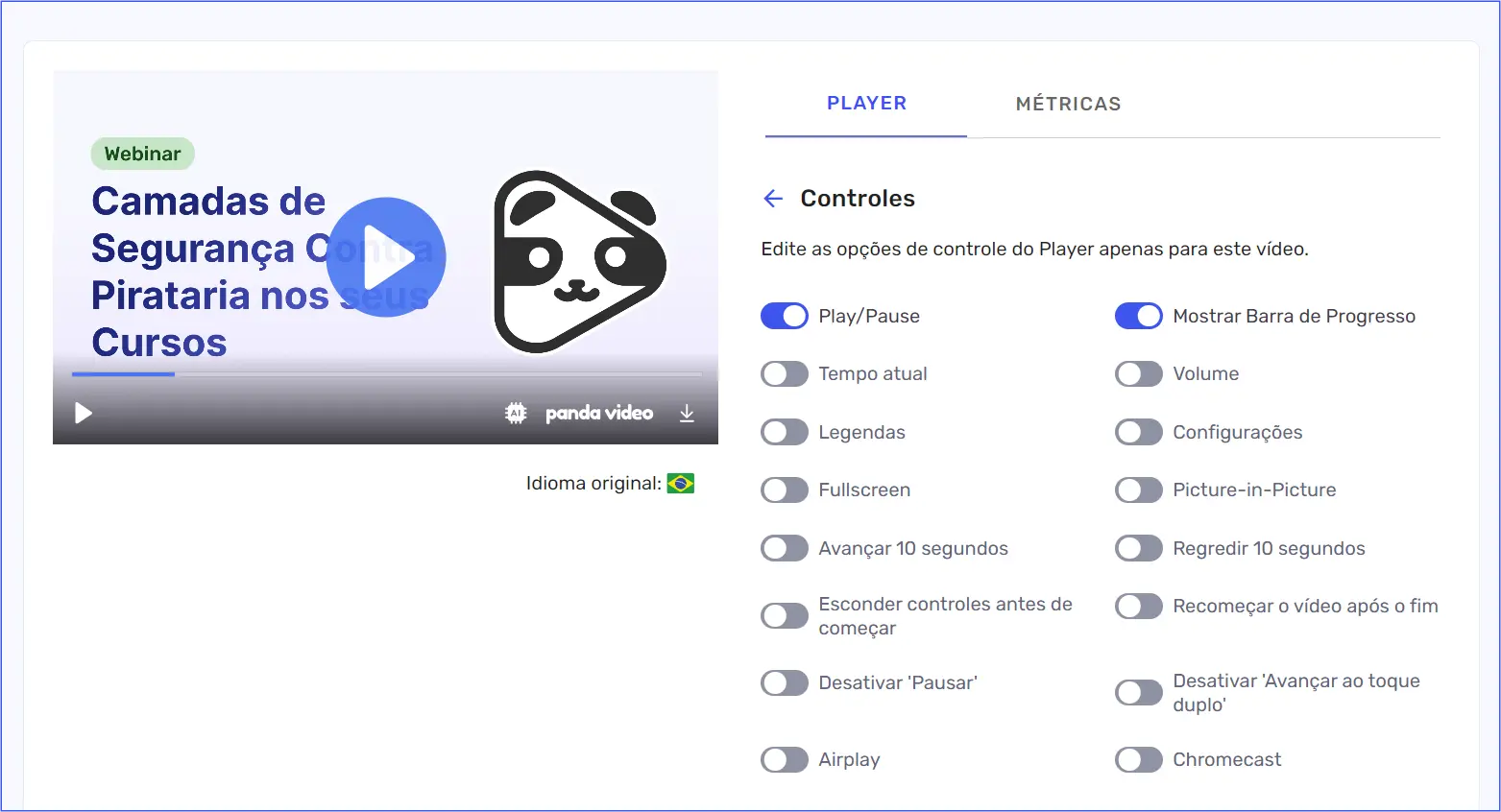The width and height of the screenshot is (1501, 812).
Task: Click the AI chip icon beside the panda video wordmark
Action: point(516,413)
